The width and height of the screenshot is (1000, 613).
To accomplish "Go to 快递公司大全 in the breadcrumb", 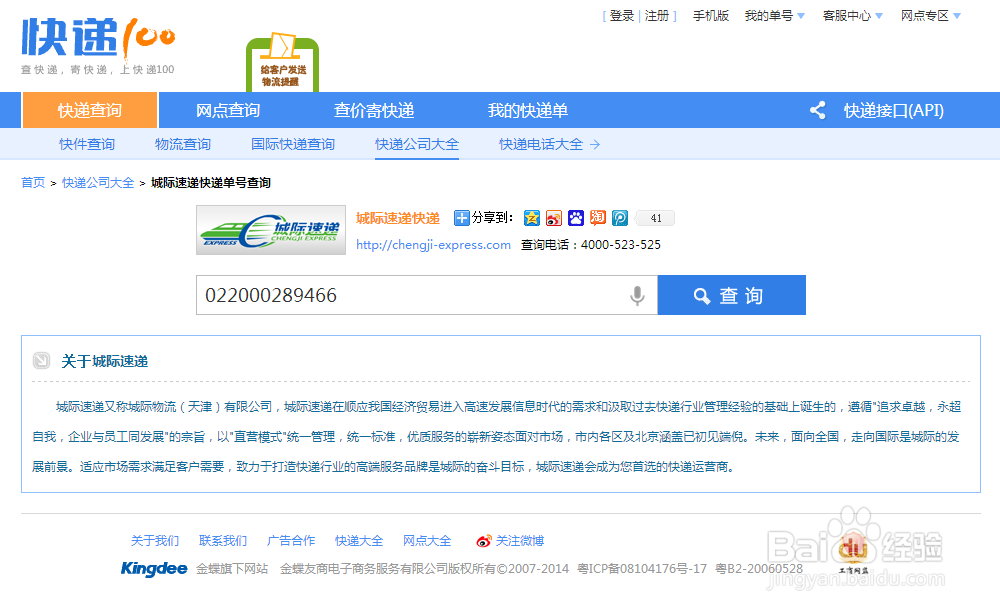I will pyautogui.click(x=98, y=183).
